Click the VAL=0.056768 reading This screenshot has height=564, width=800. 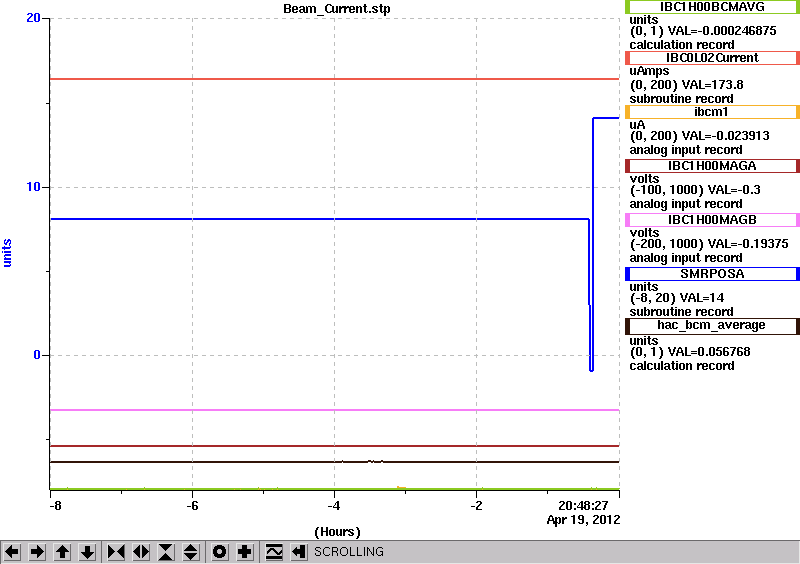(709, 352)
